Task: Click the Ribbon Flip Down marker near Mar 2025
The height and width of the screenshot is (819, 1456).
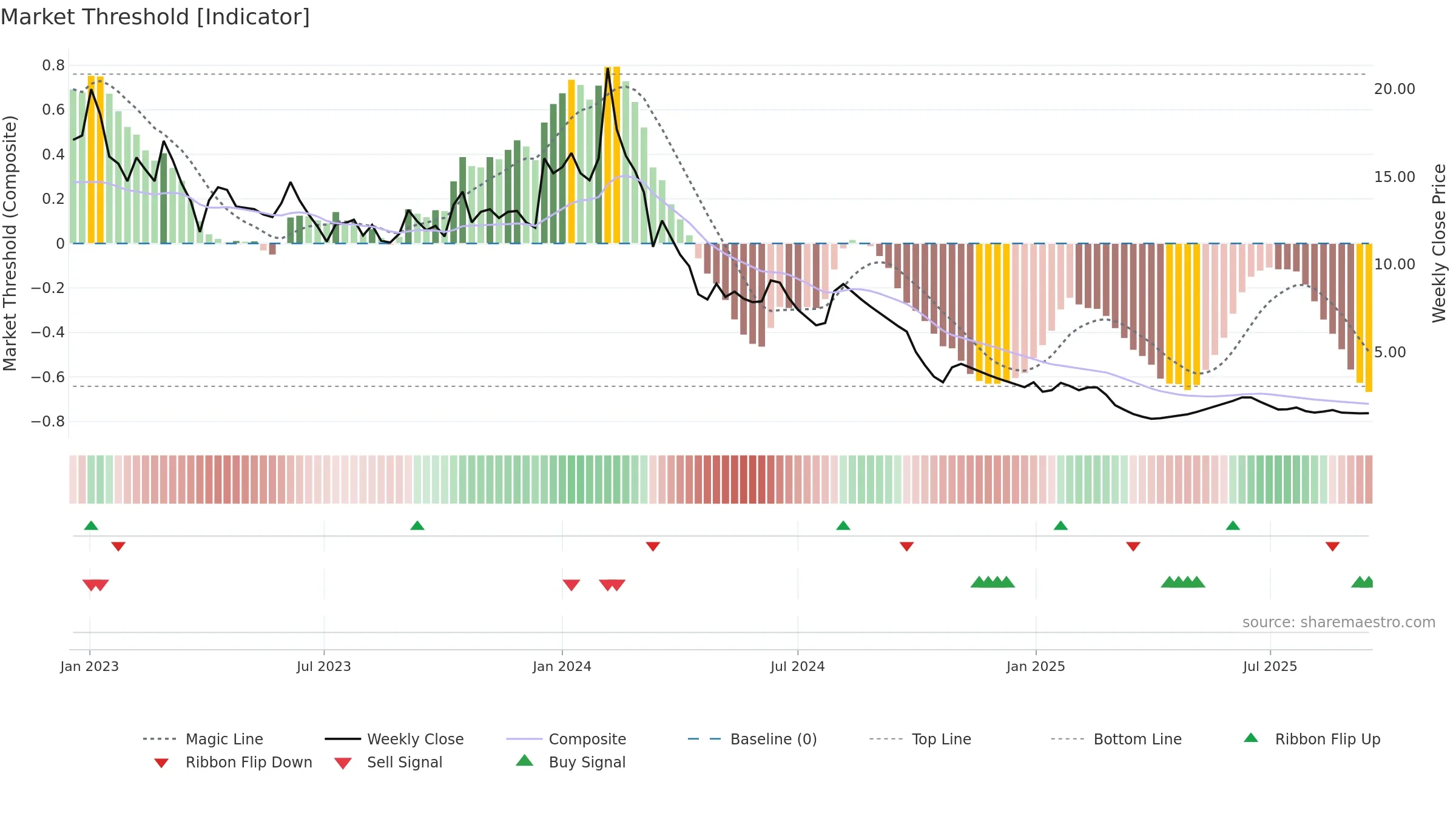Action: pyautogui.click(x=1133, y=547)
